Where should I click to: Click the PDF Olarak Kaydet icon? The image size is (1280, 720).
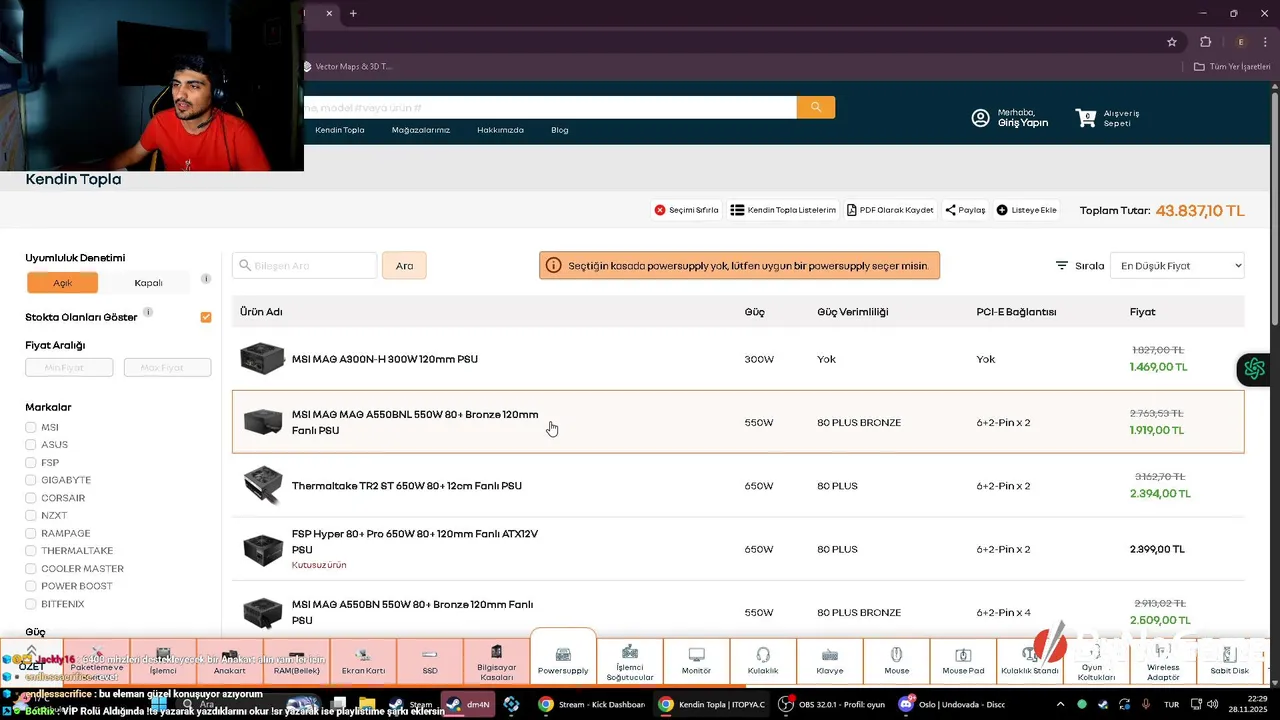tap(852, 210)
